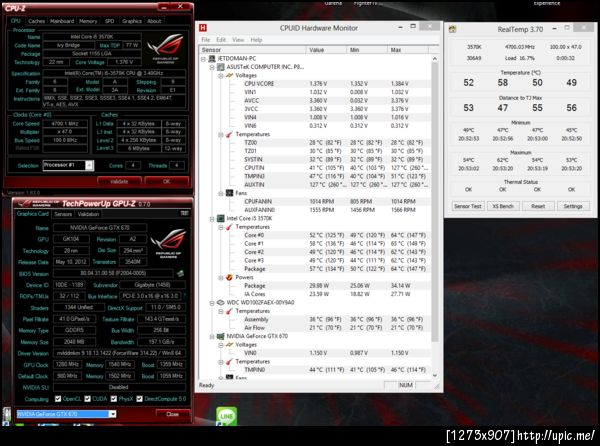Click the Sensor Test button in RealTemp
This screenshot has width=600, height=446.
tap(468, 206)
